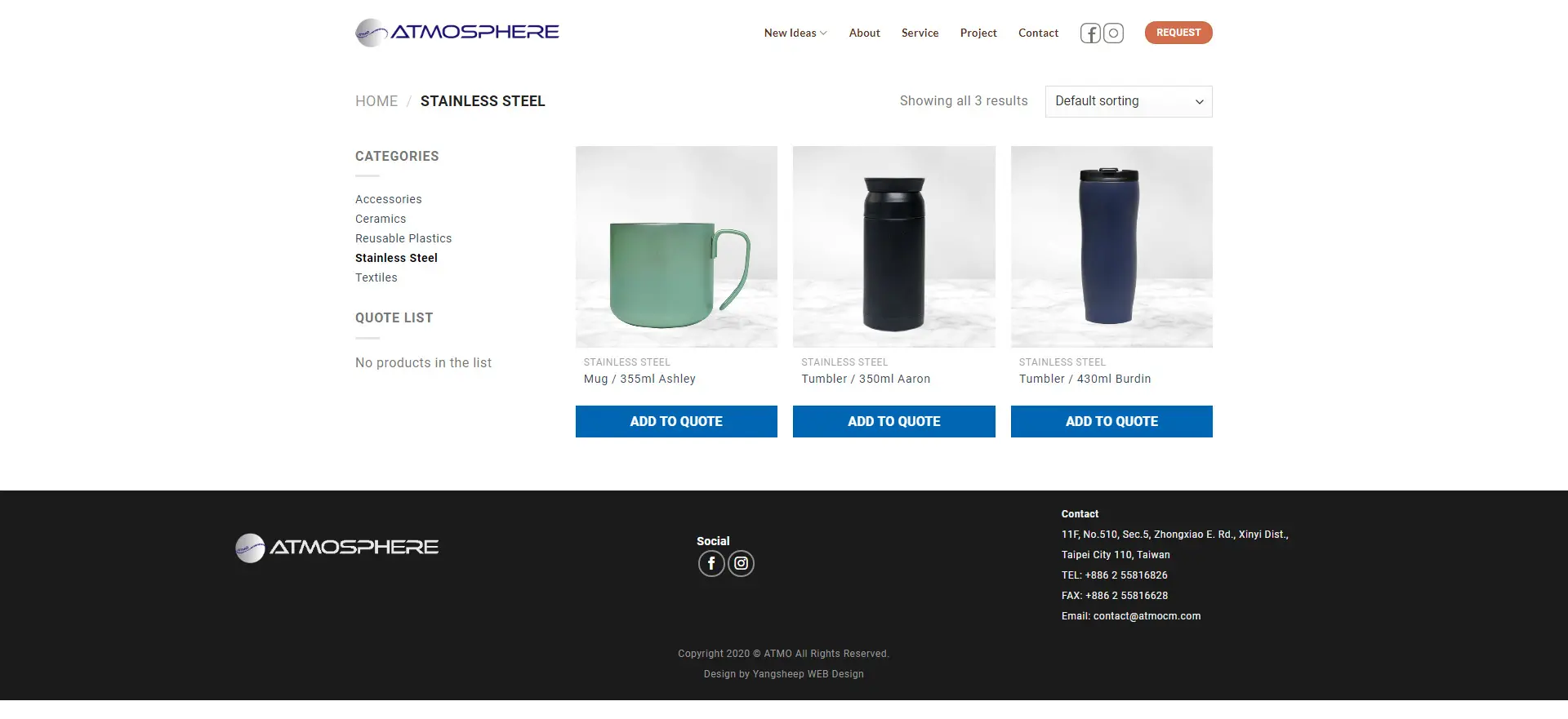This screenshot has height=719, width=1568.
Task: Open the About menu item
Action: pos(864,33)
